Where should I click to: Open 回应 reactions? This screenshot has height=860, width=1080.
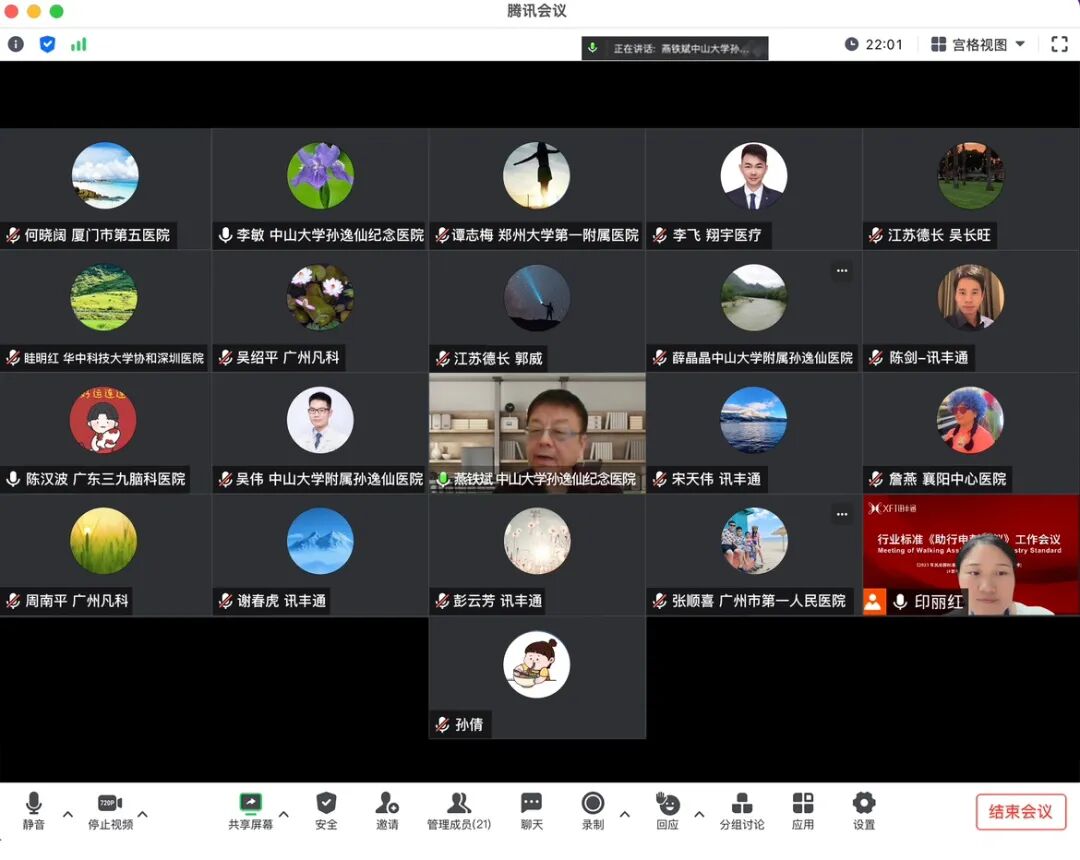(x=667, y=811)
